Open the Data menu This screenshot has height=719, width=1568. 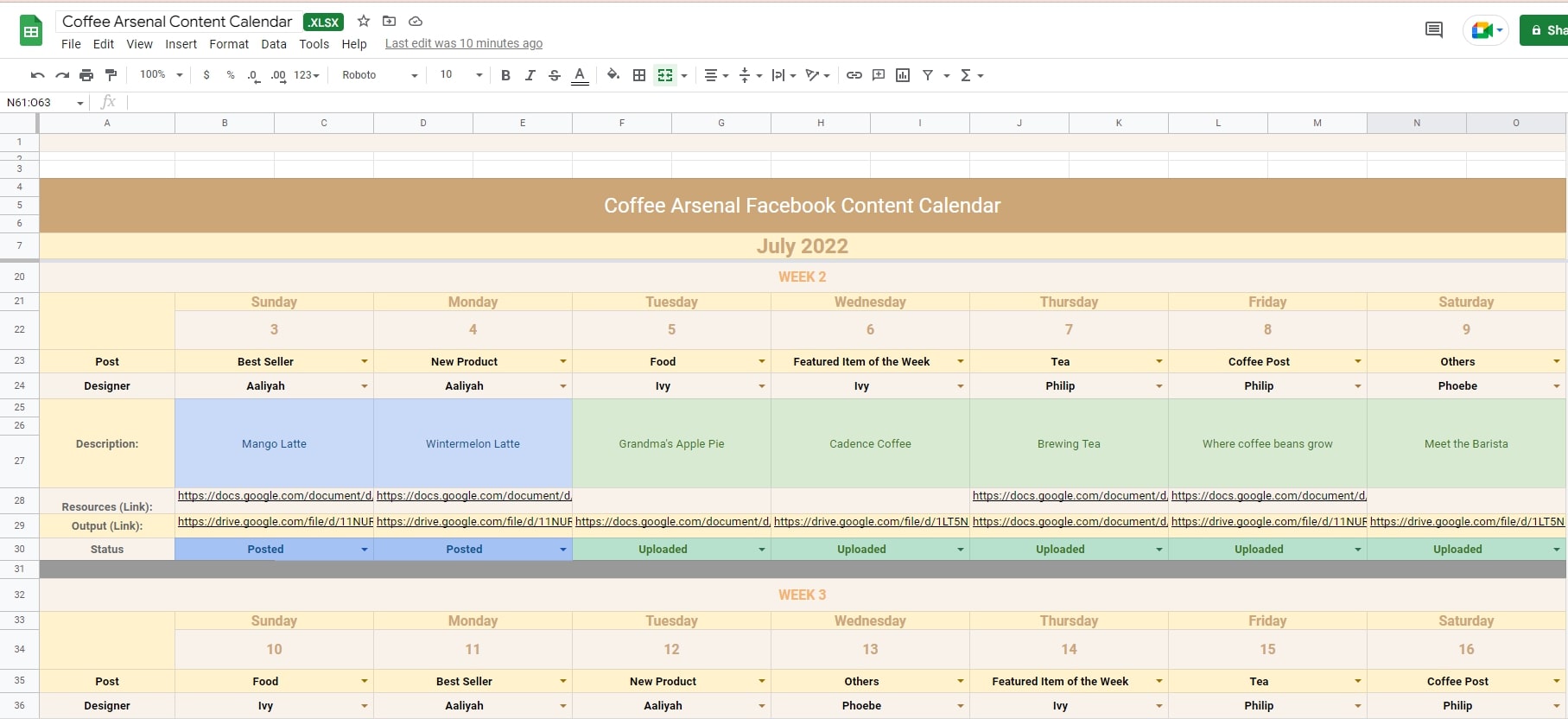[274, 44]
